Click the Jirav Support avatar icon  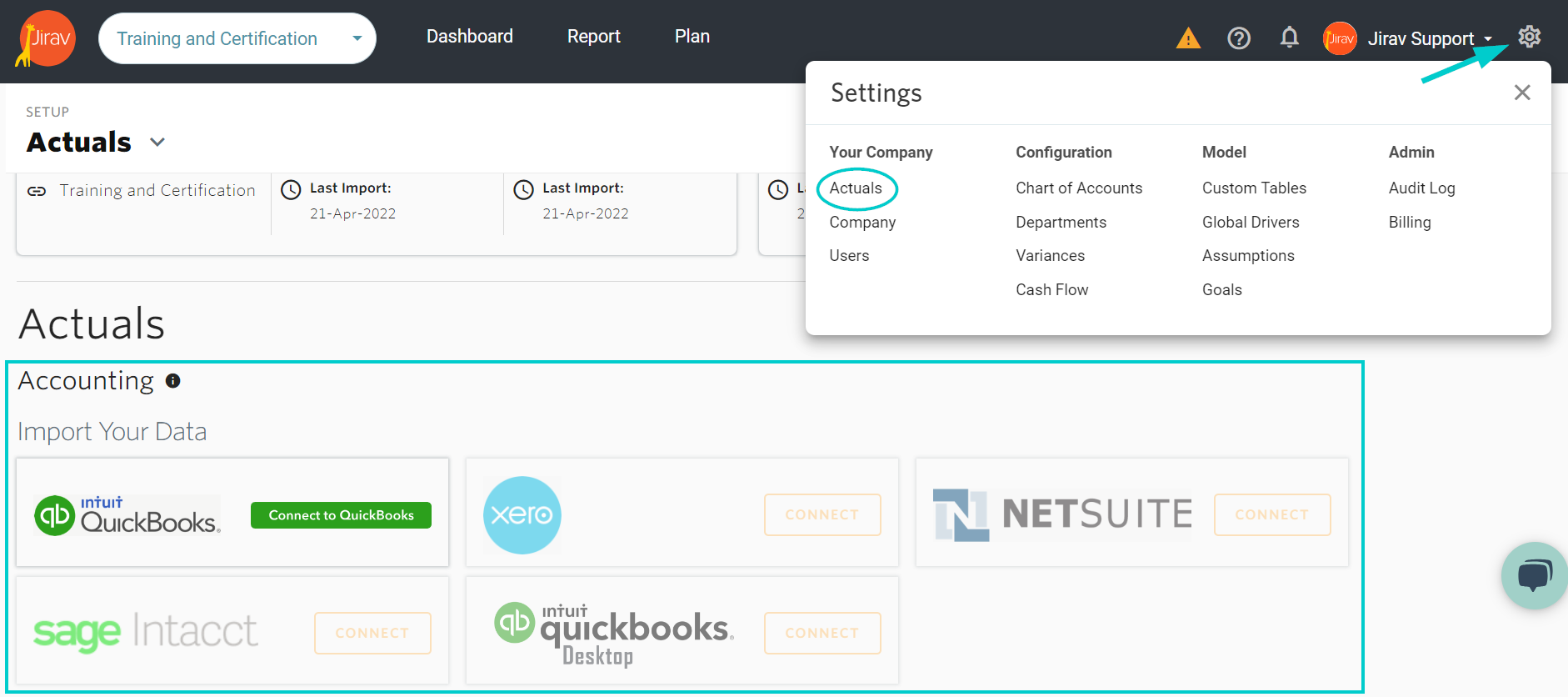click(x=1340, y=38)
